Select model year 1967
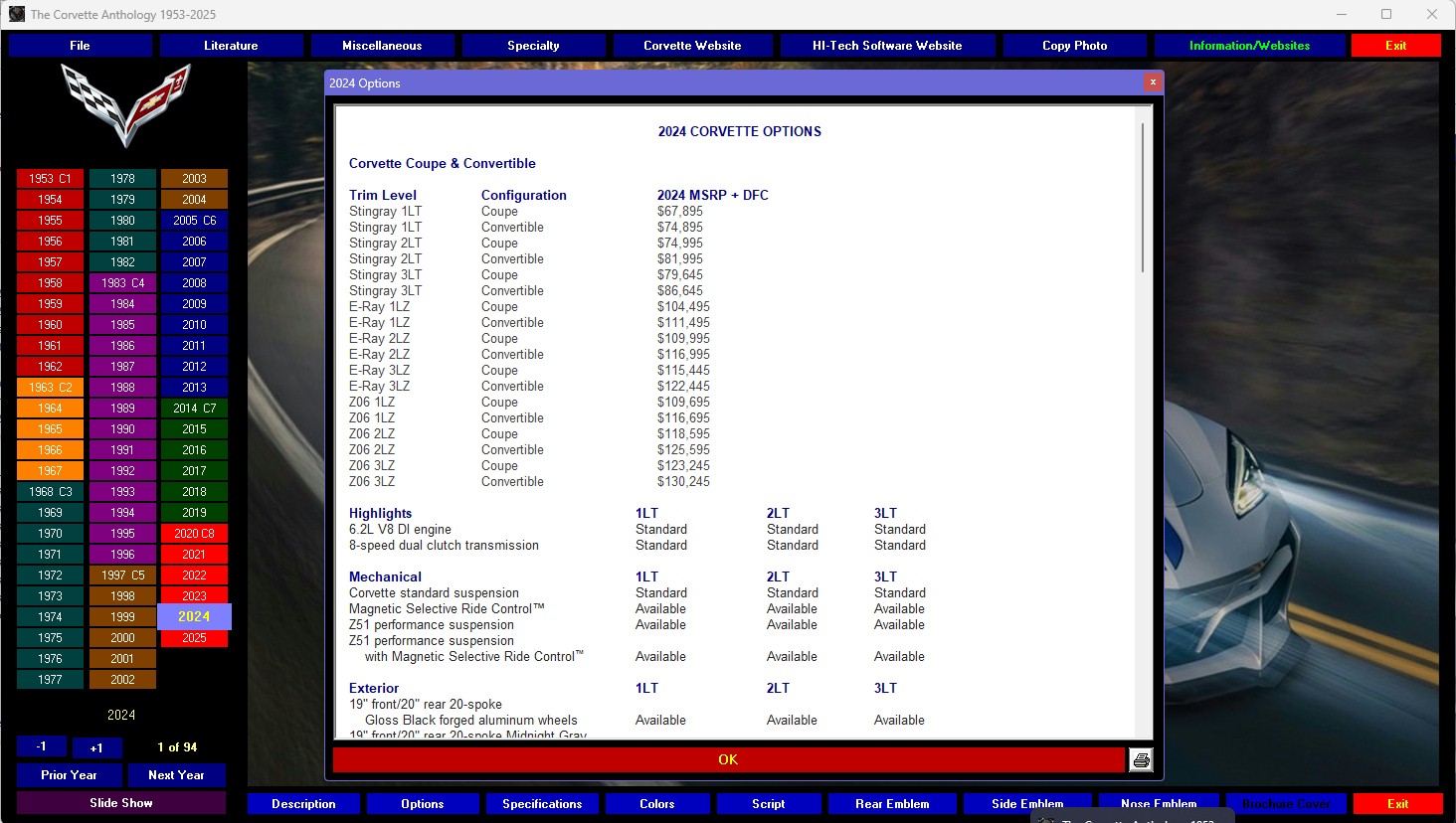 click(50, 471)
